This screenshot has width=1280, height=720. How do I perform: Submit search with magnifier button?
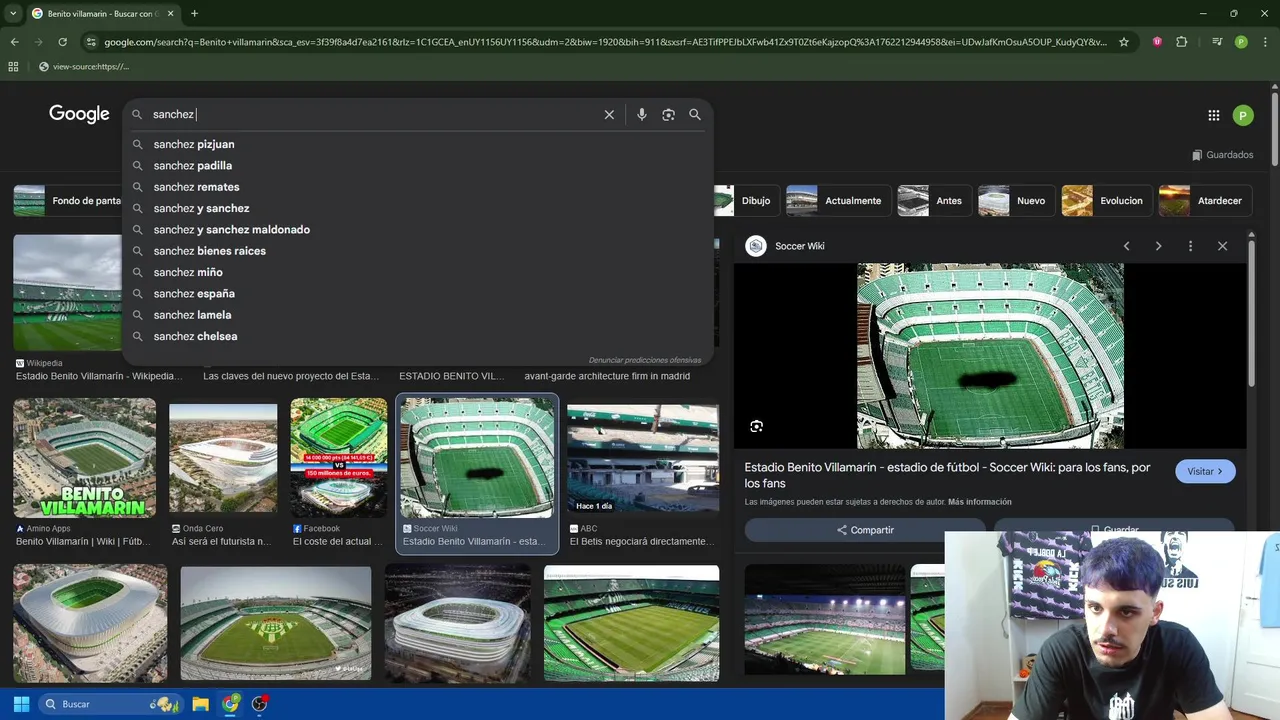[695, 115]
